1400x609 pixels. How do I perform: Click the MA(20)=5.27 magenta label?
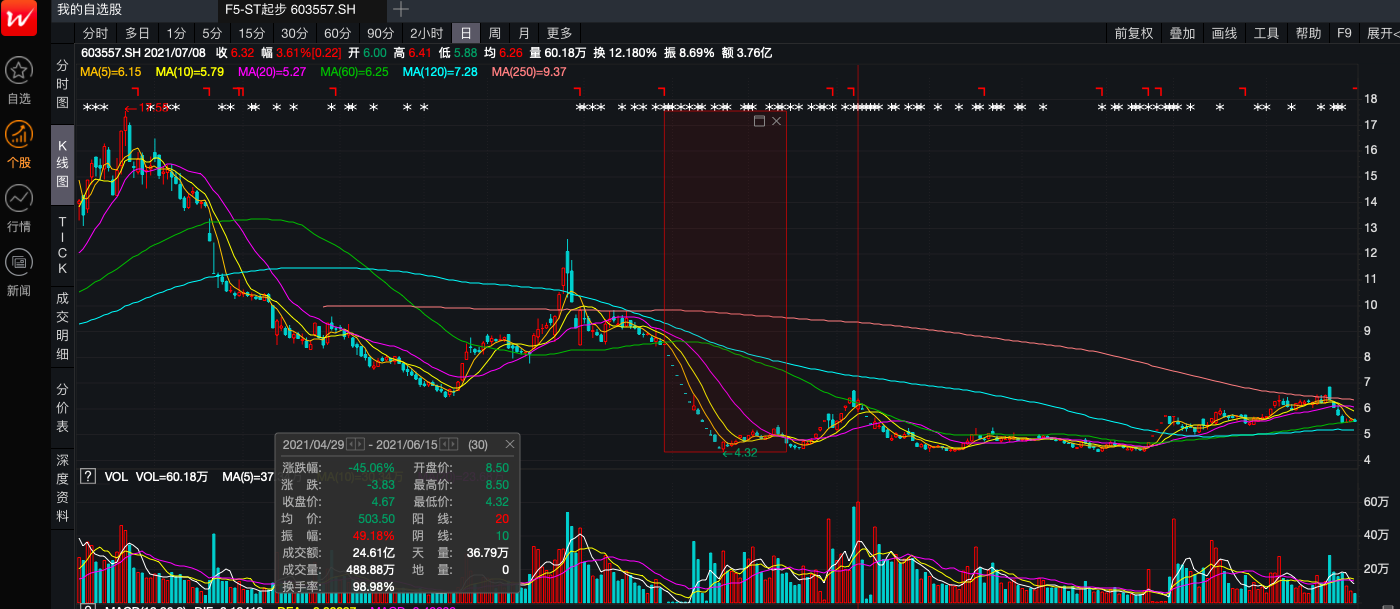click(x=272, y=72)
